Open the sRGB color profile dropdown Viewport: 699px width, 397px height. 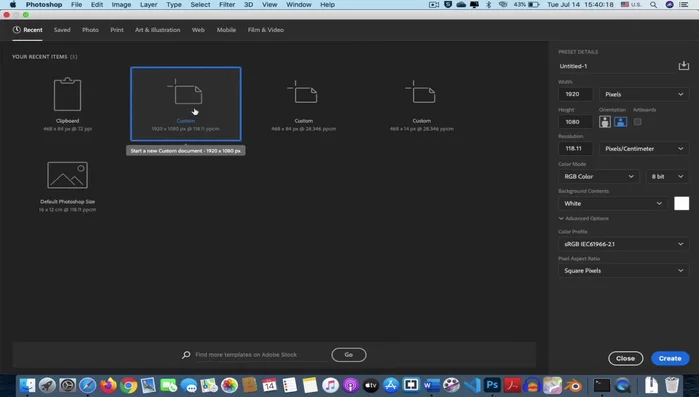pos(624,244)
